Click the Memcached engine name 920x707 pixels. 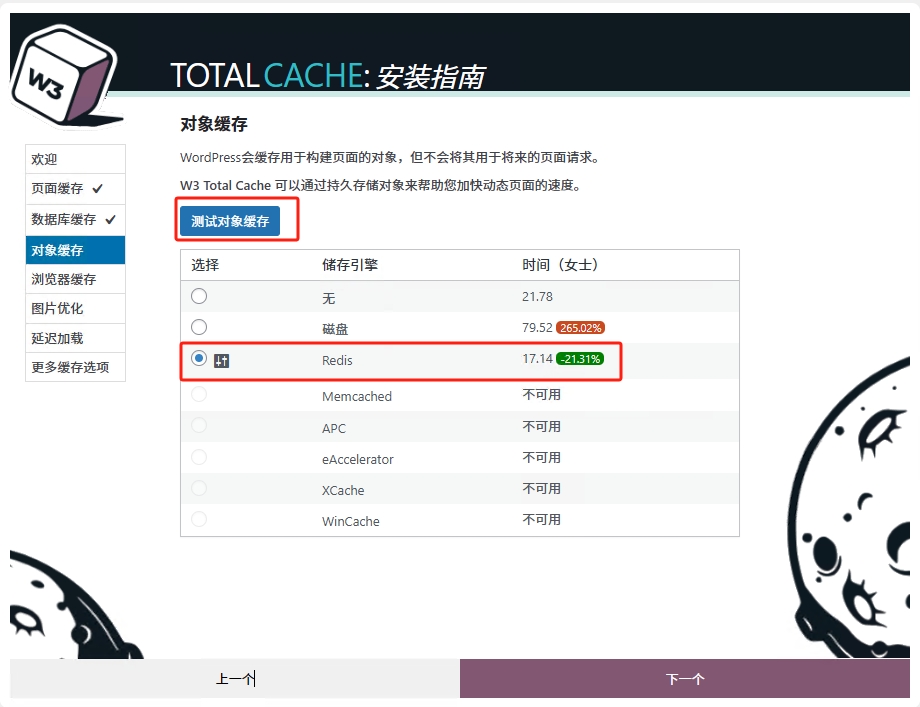(x=357, y=397)
